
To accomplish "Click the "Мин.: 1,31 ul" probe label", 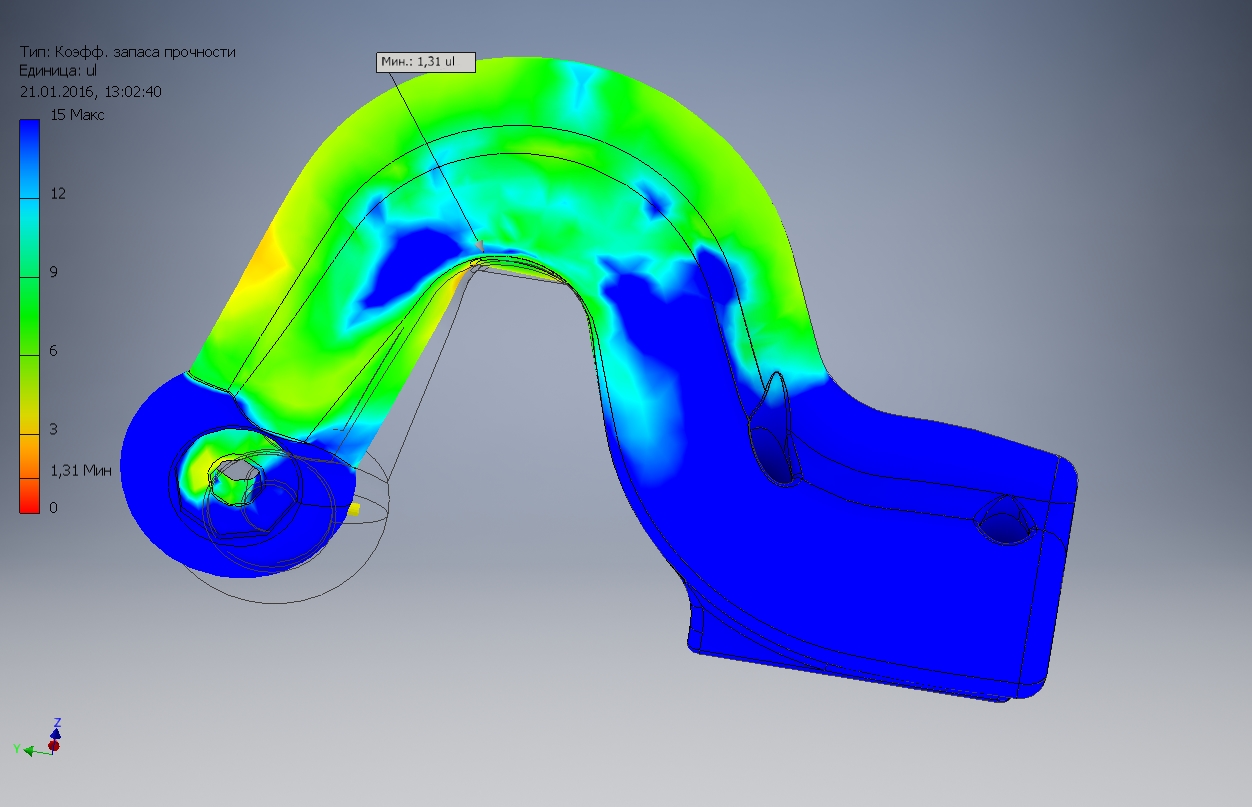I will pyautogui.click(x=426, y=62).
